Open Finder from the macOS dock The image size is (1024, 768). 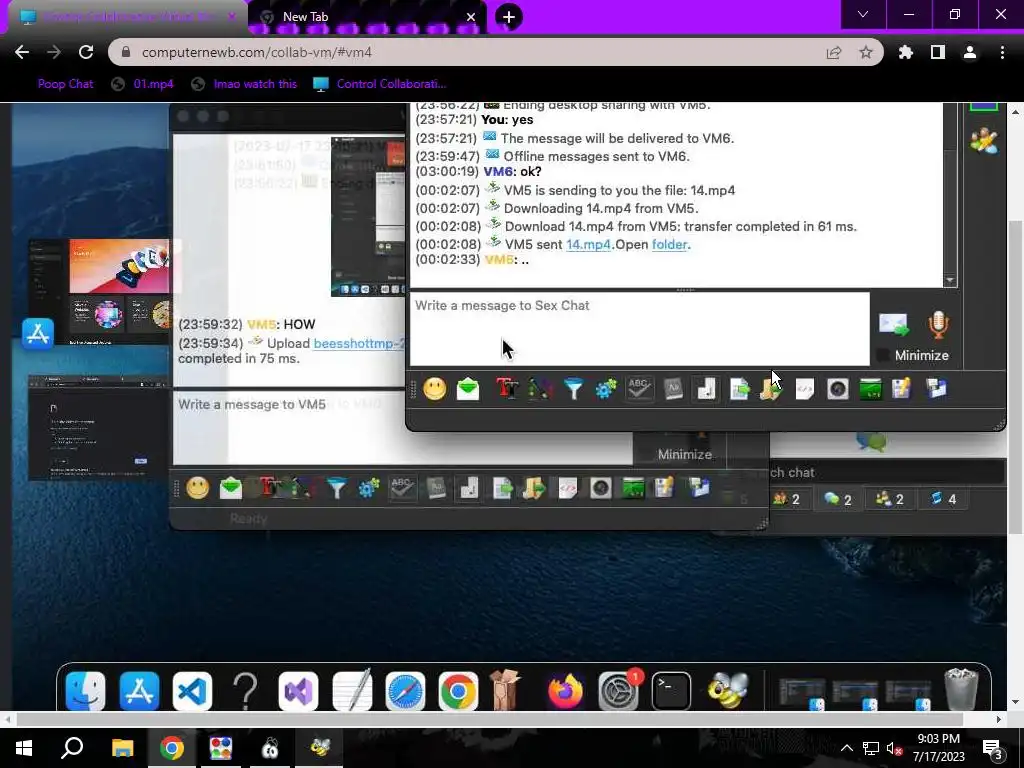(x=86, y=690)
